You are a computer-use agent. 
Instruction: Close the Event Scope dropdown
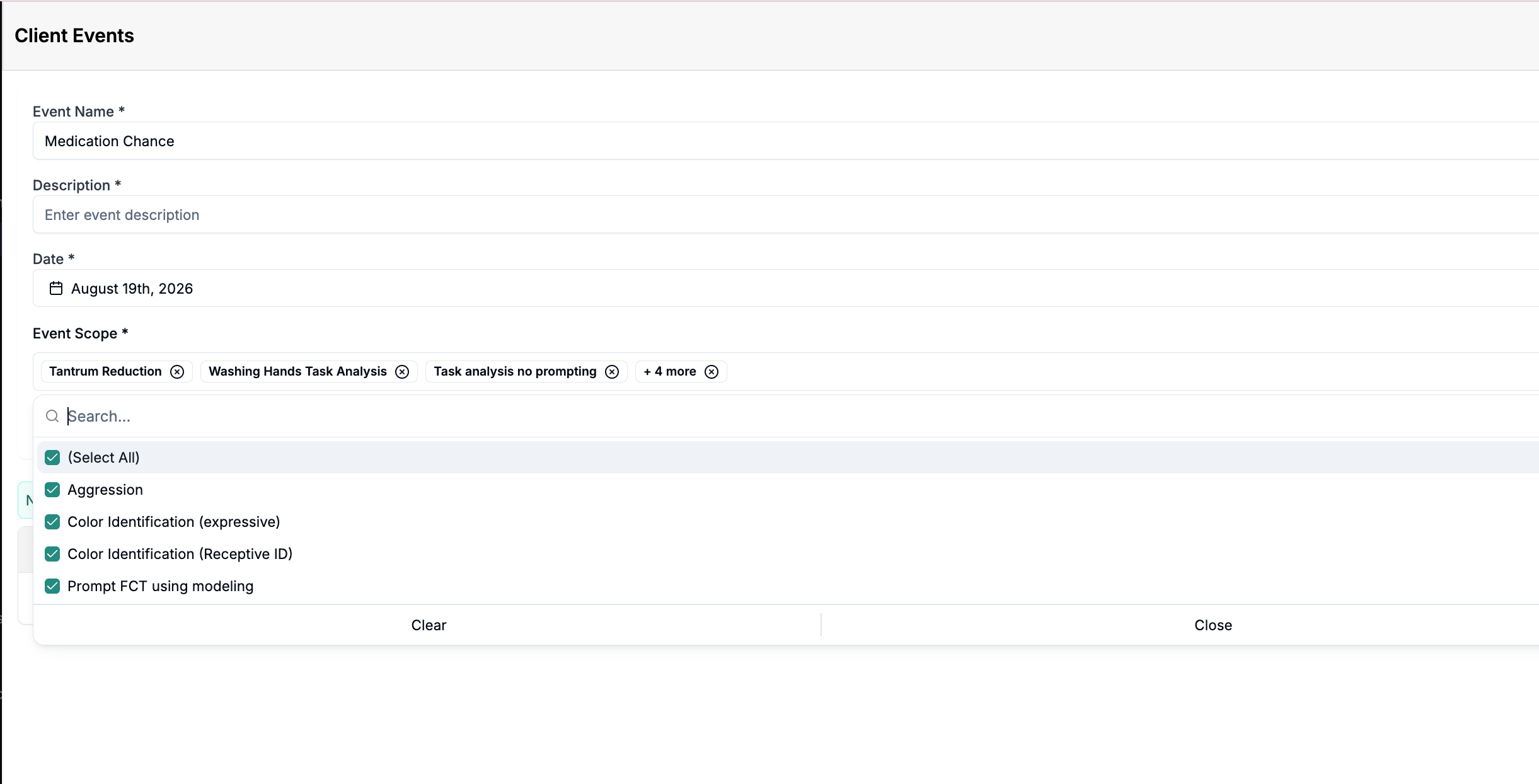pos(1213,625)
